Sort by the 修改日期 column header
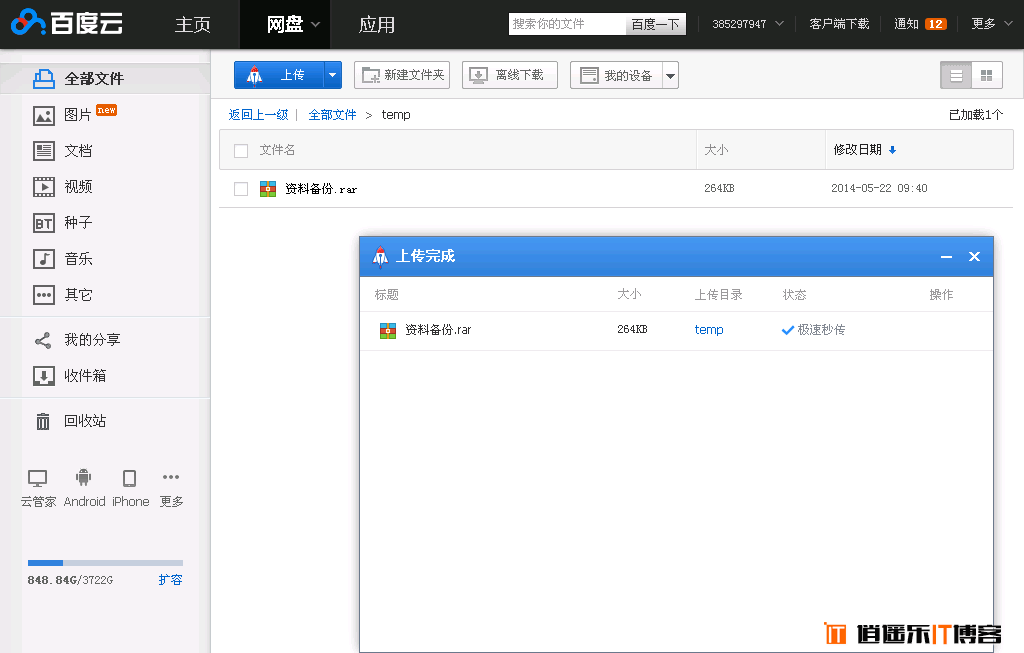 click(857, 150)
